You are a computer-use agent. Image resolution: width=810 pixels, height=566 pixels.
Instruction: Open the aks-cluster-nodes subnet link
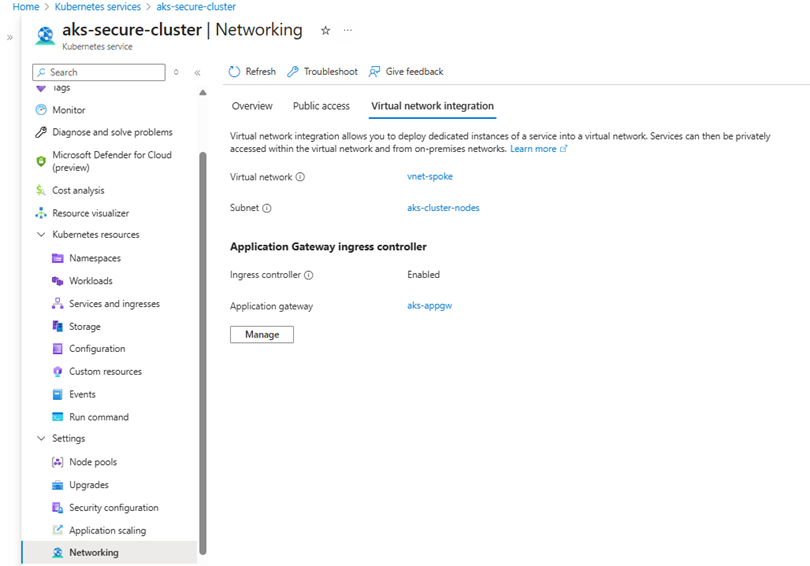click(x=443, y=208)
